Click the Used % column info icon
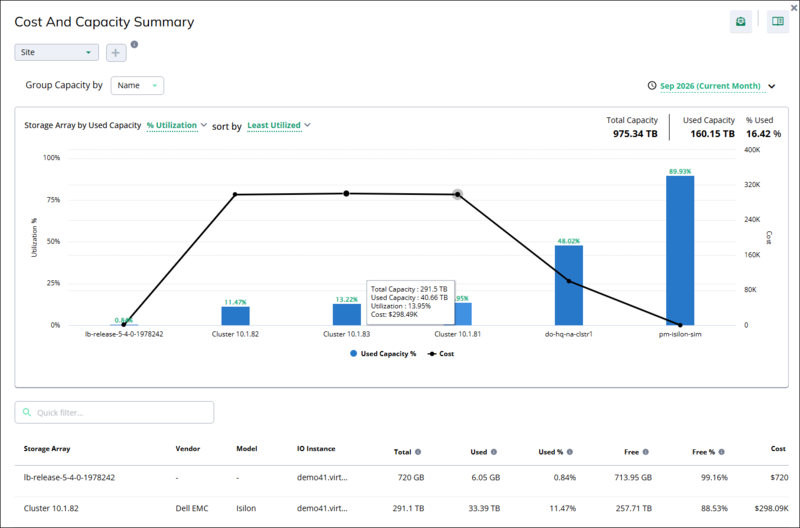The image size is (800, 528). (x=569, y=452)
